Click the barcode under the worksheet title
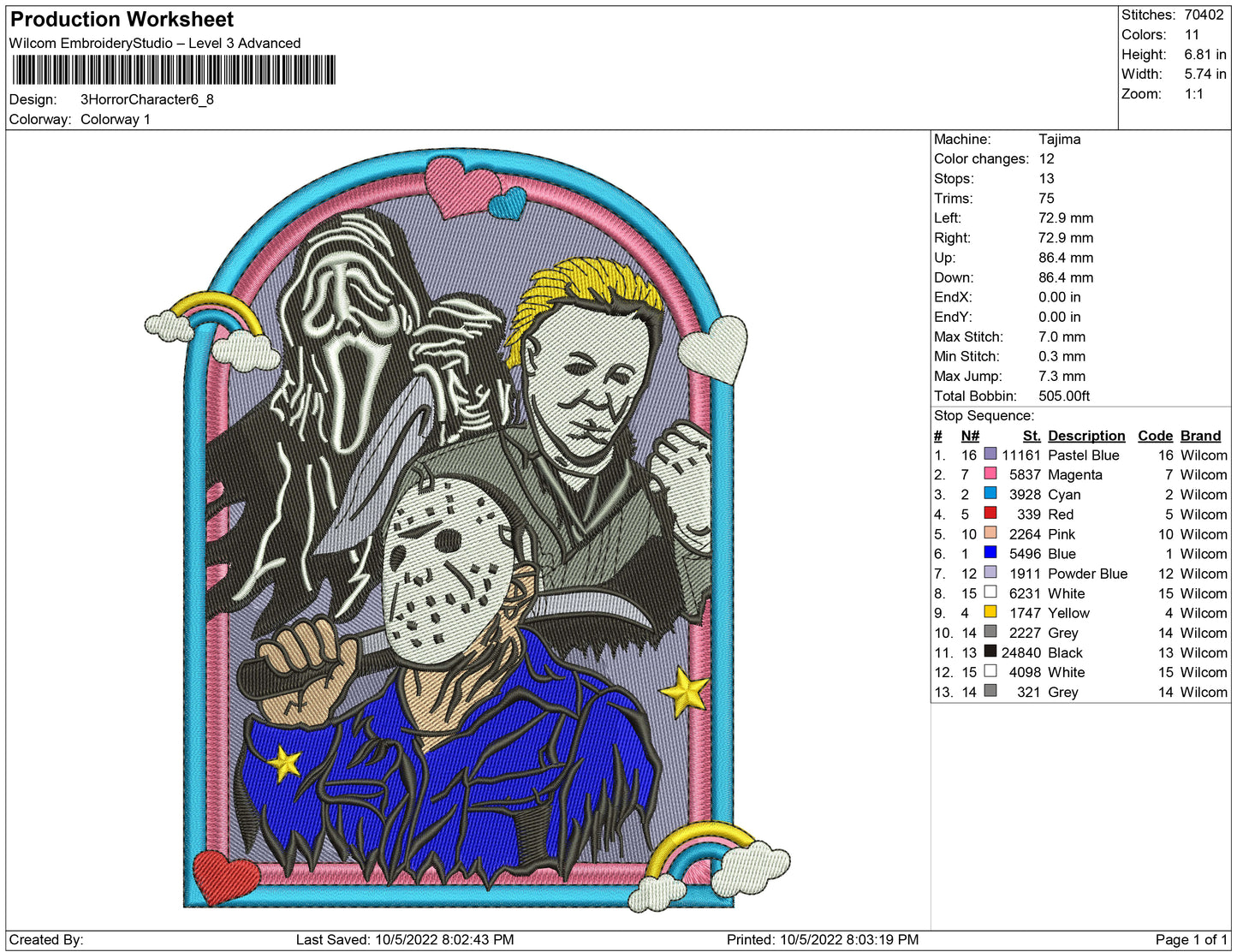Screen dimensions: 1237x952 point(173,70)
